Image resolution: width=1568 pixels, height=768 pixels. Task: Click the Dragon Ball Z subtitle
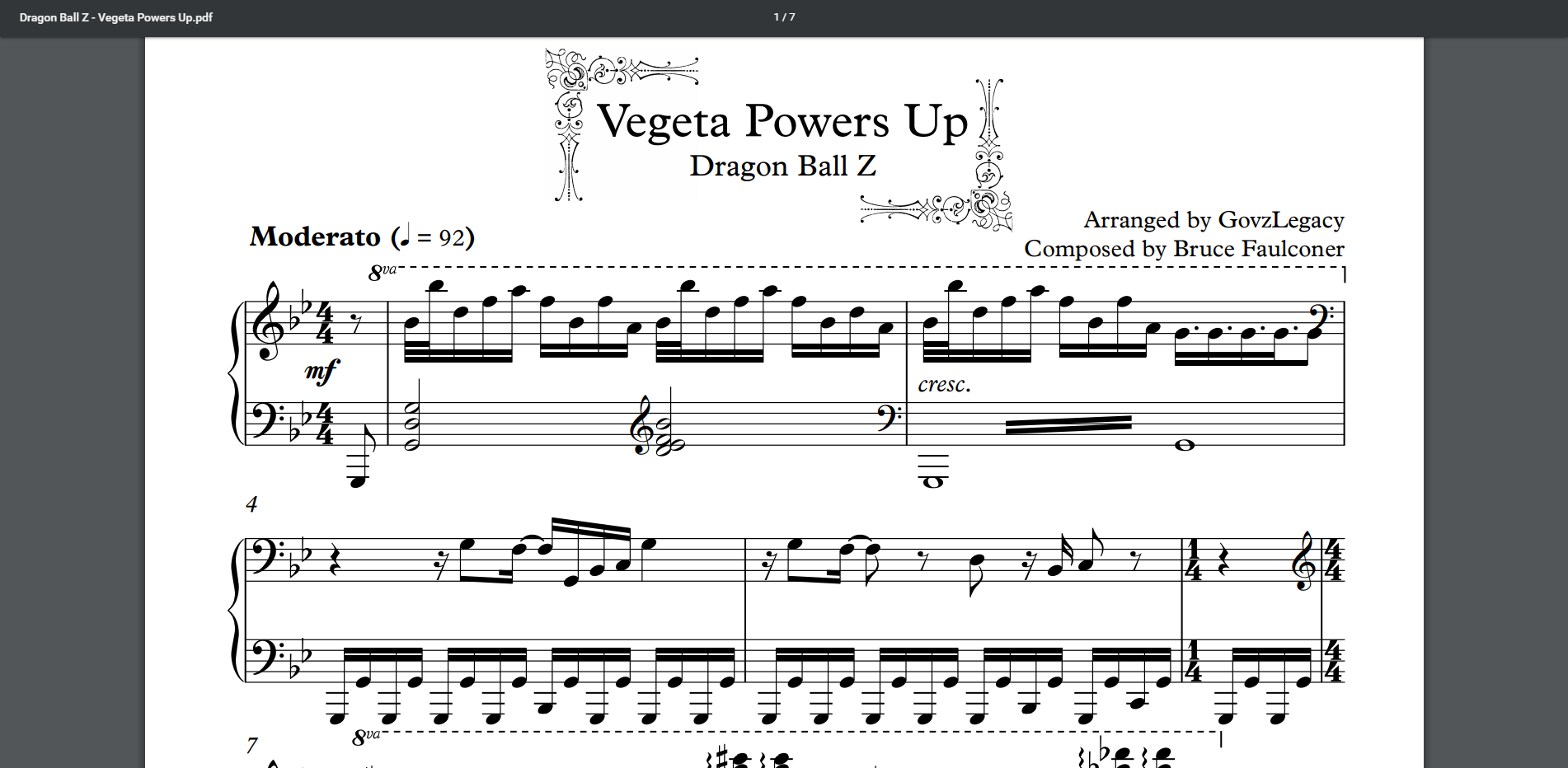(782, 166)
